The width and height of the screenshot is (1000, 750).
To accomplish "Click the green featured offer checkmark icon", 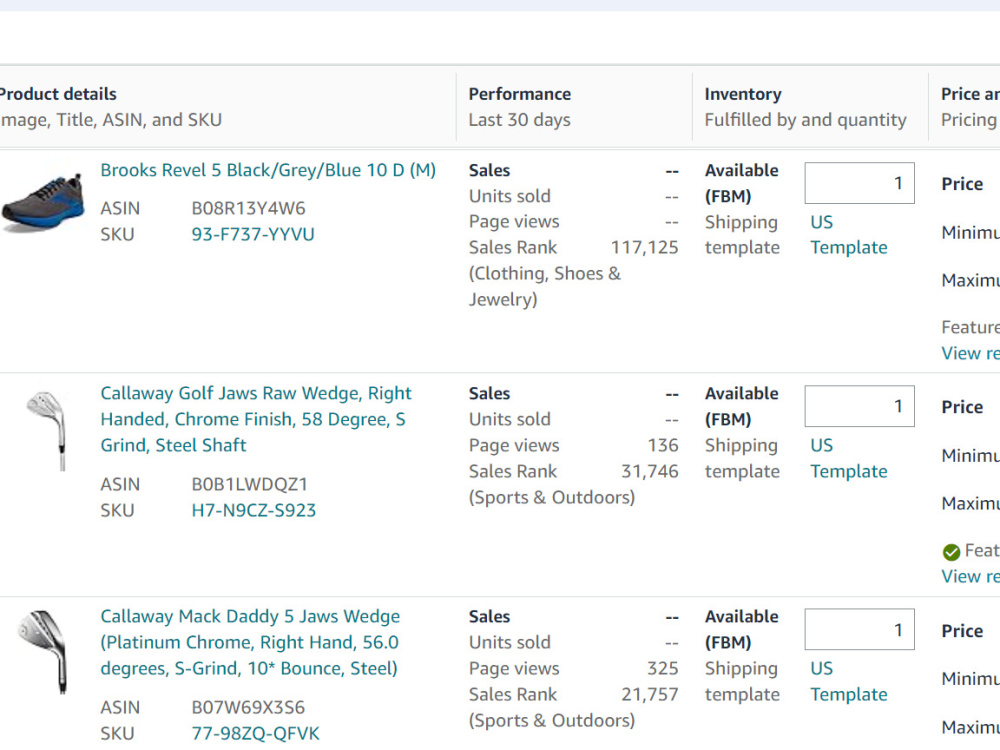I will [951, 552].
